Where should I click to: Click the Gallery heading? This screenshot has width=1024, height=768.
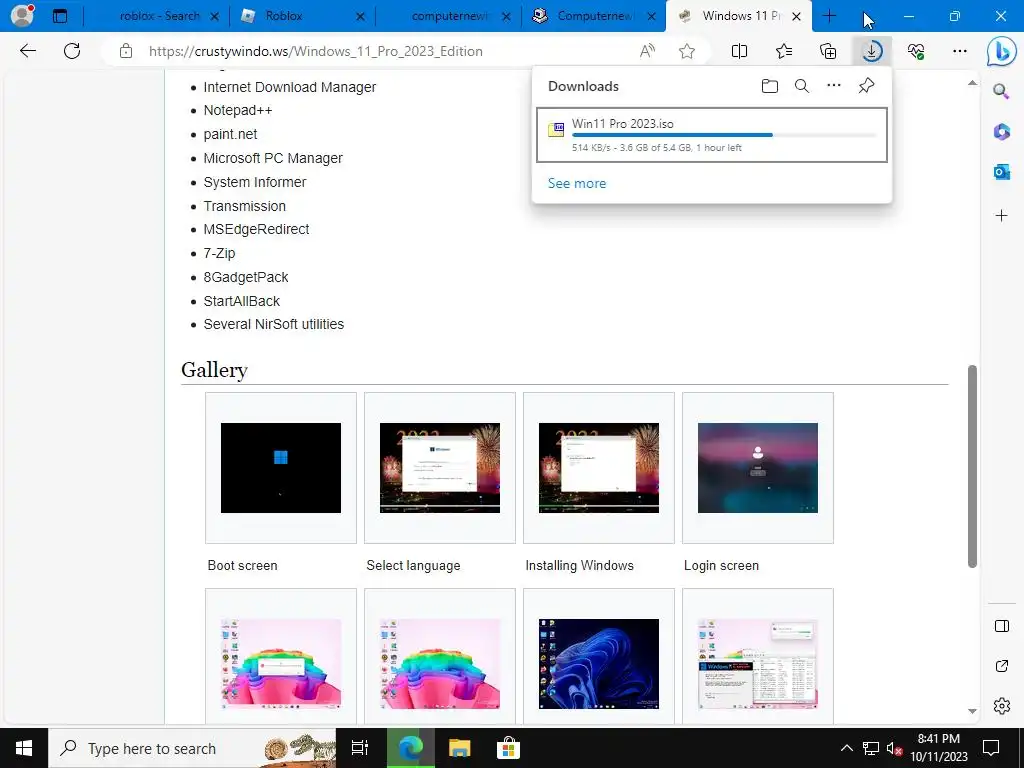coord(214,370)
